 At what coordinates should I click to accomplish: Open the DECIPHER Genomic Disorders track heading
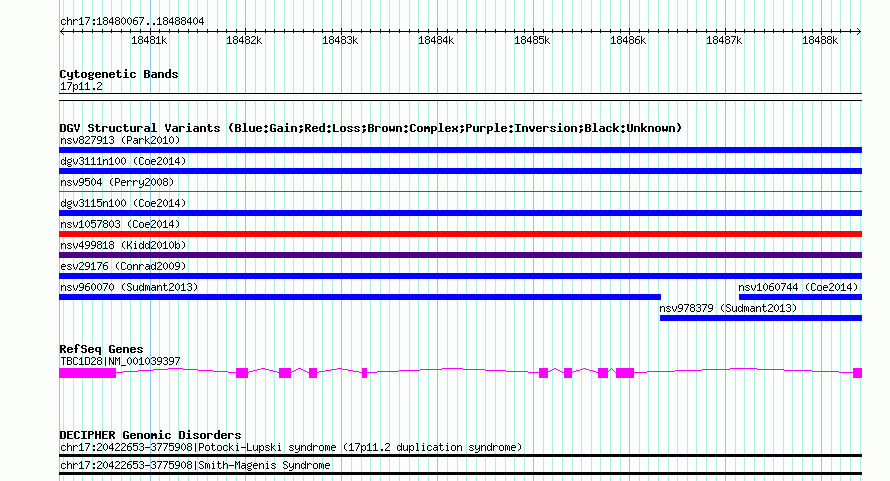[150, 435]
